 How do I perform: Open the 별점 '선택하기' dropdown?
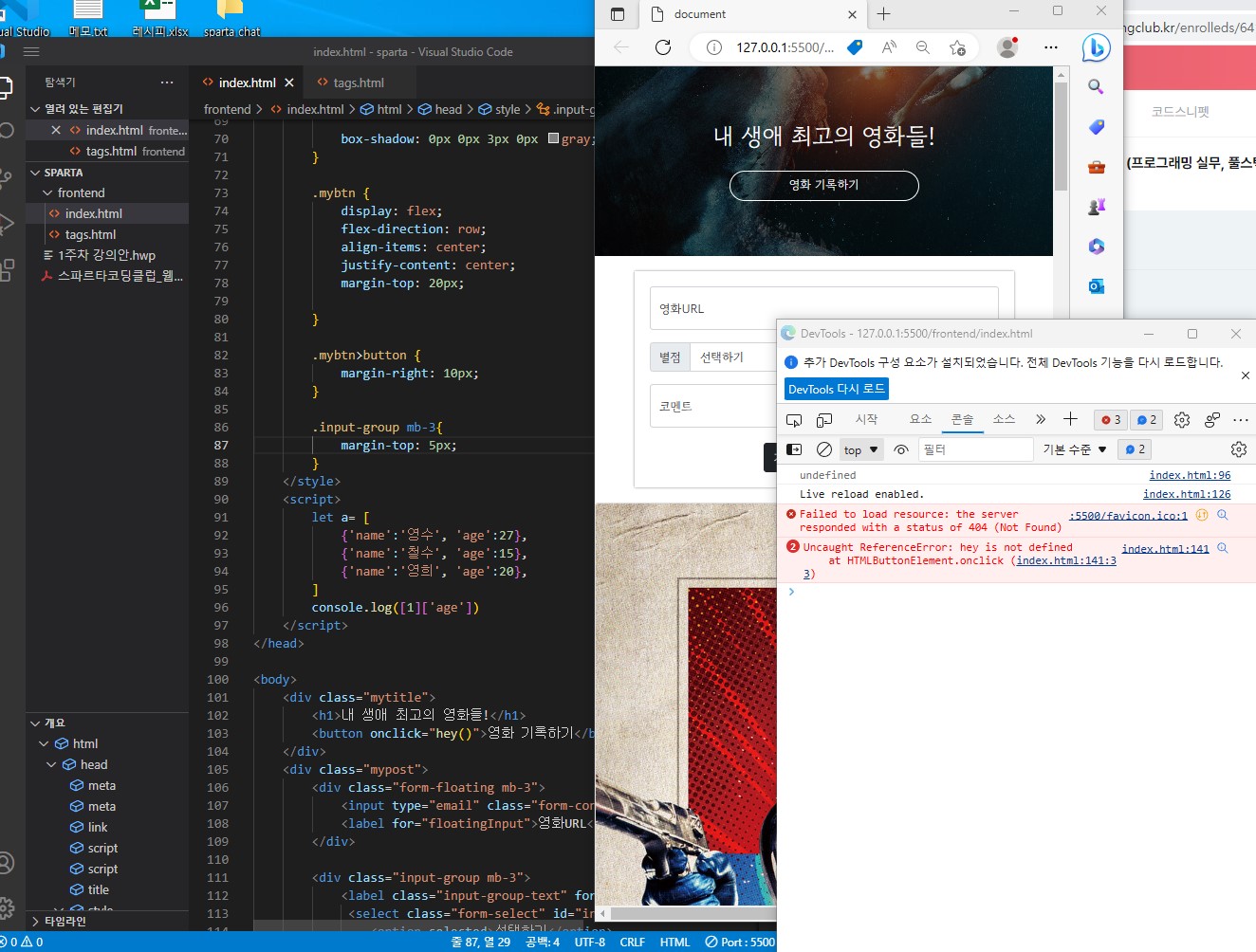click(x=733, y=357)
